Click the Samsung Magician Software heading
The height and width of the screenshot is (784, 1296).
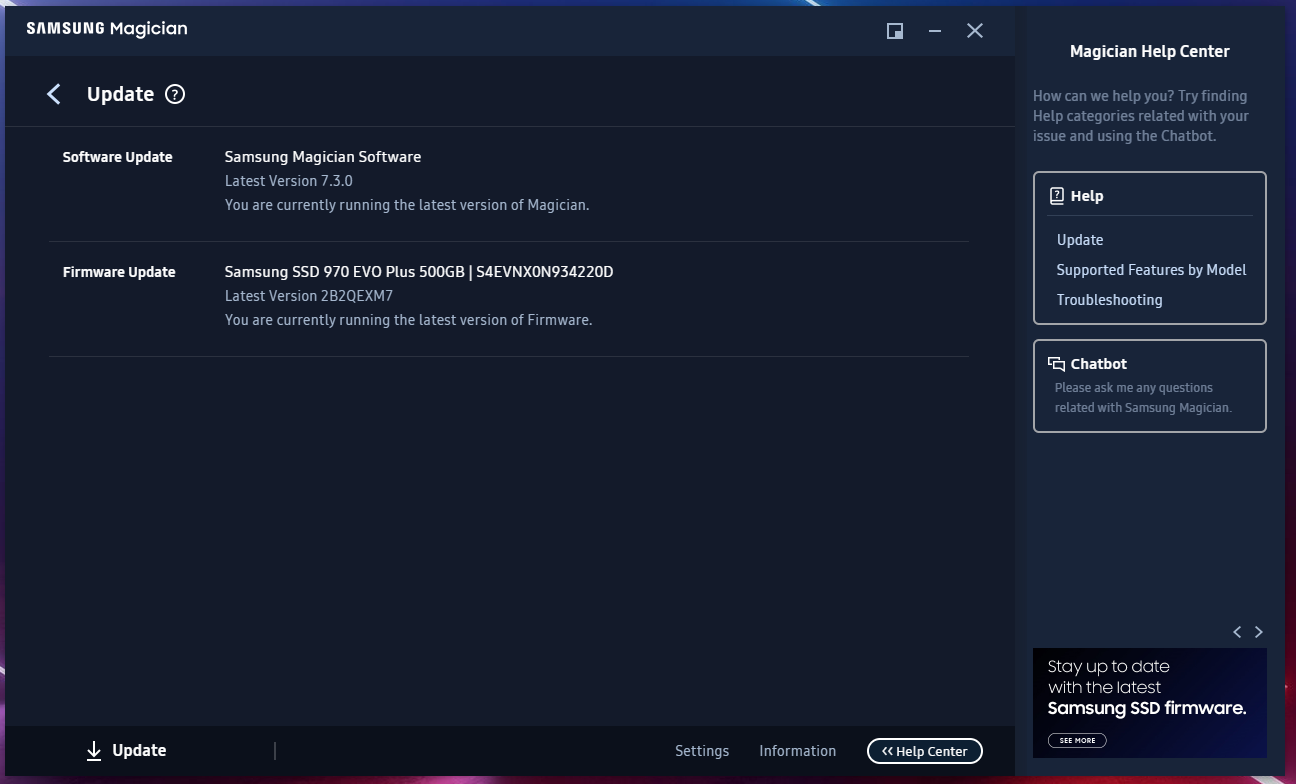tap(323, 157)
